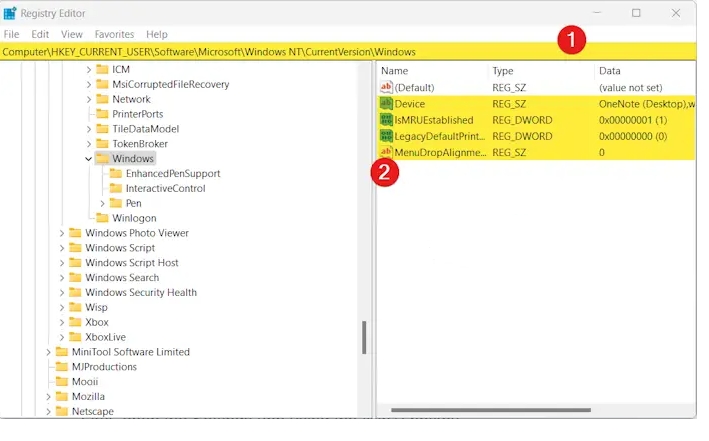Expand the ICM key
The height and width of the screenshot is (441, 709).
click(x=89, y=70)
